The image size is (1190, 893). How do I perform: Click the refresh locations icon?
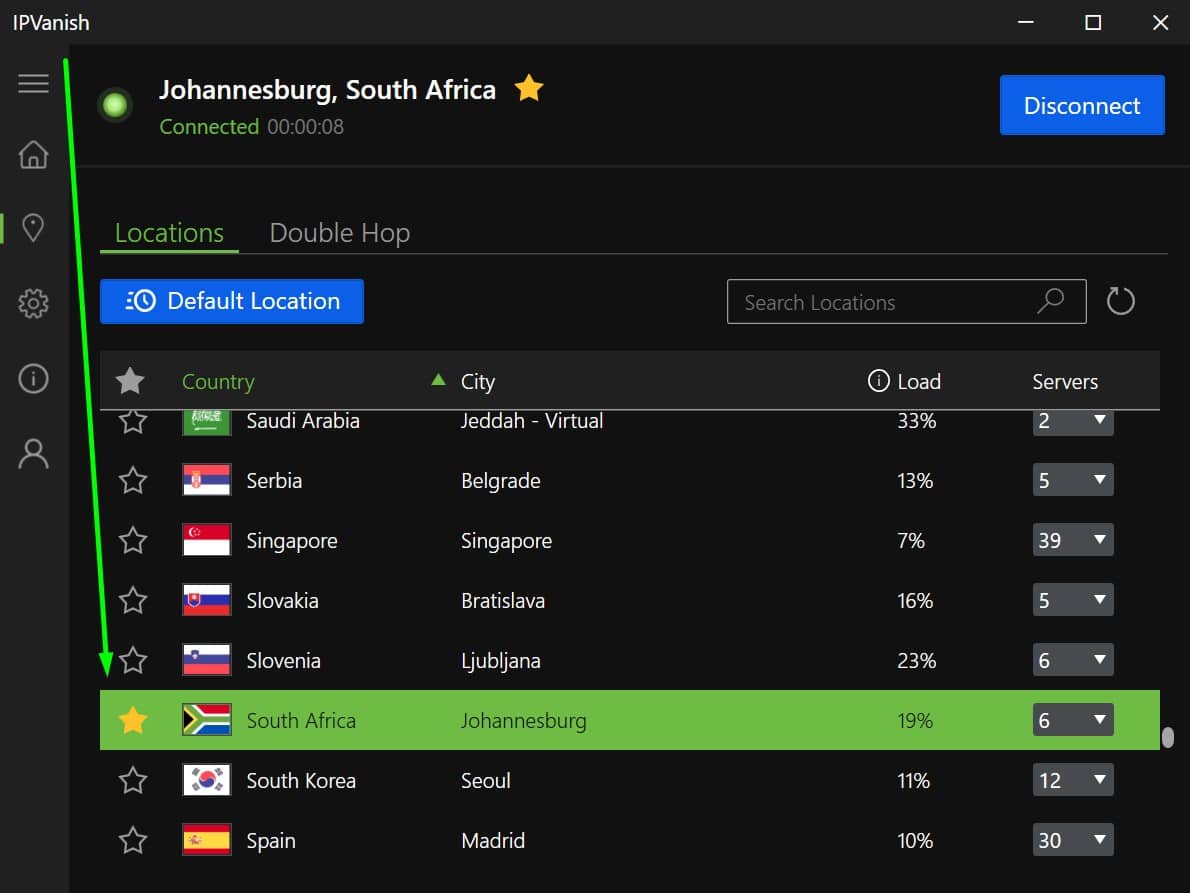click(1120, 301)
